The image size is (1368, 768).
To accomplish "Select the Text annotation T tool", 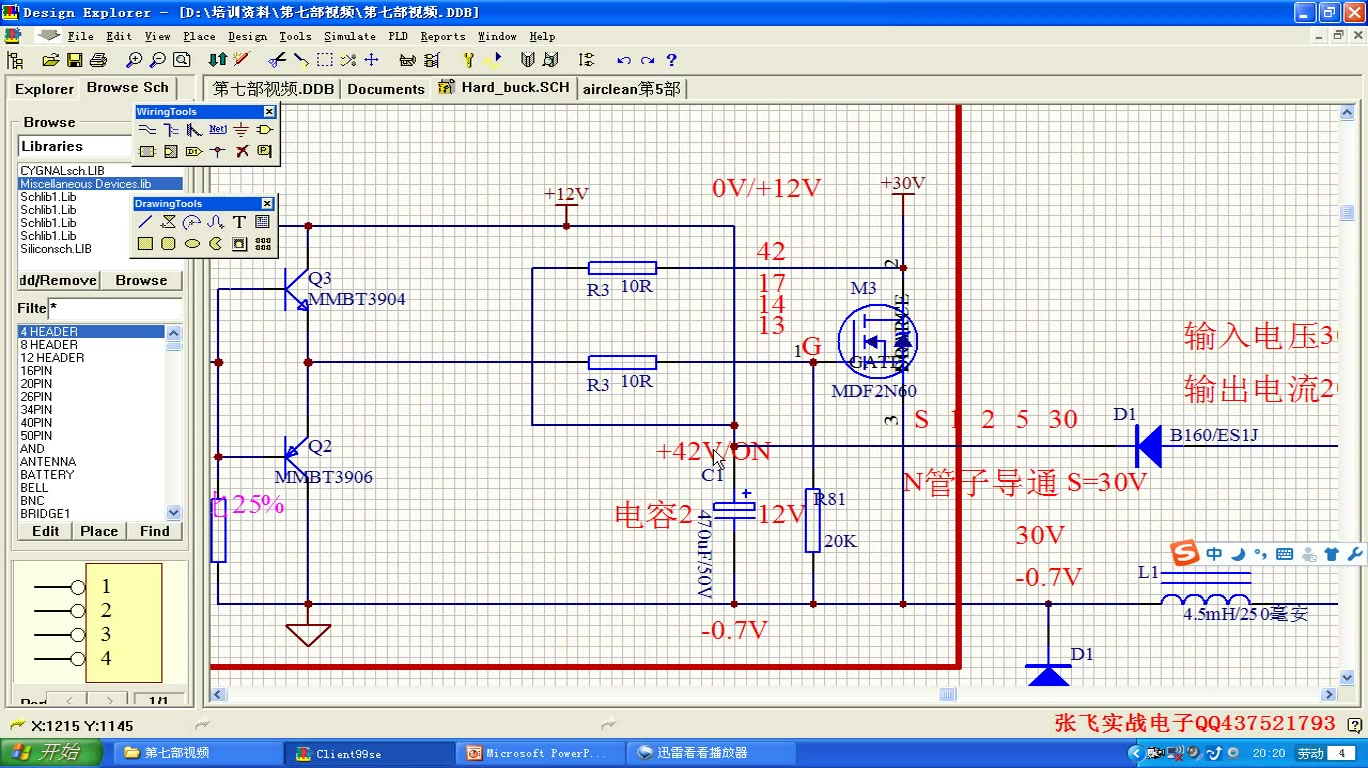I will 239,222.
